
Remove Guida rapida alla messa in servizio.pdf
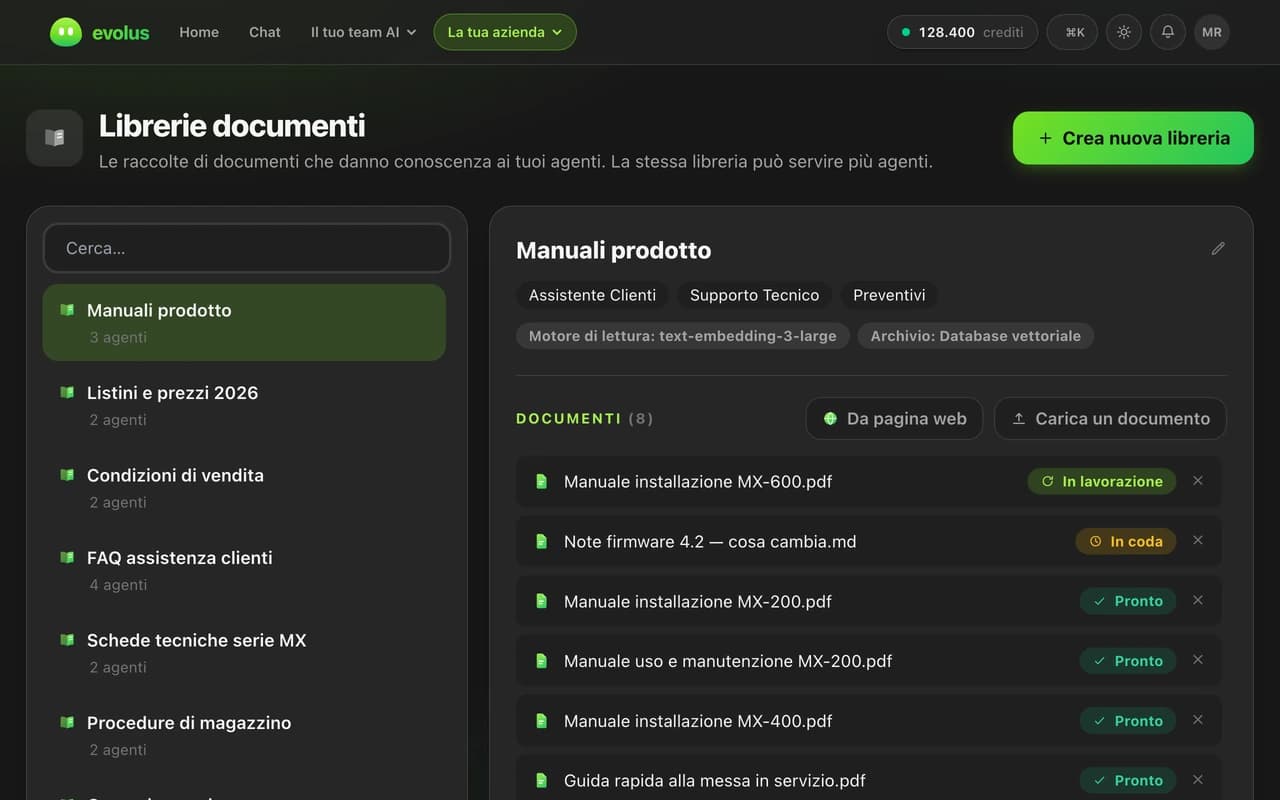(1198, 780)
